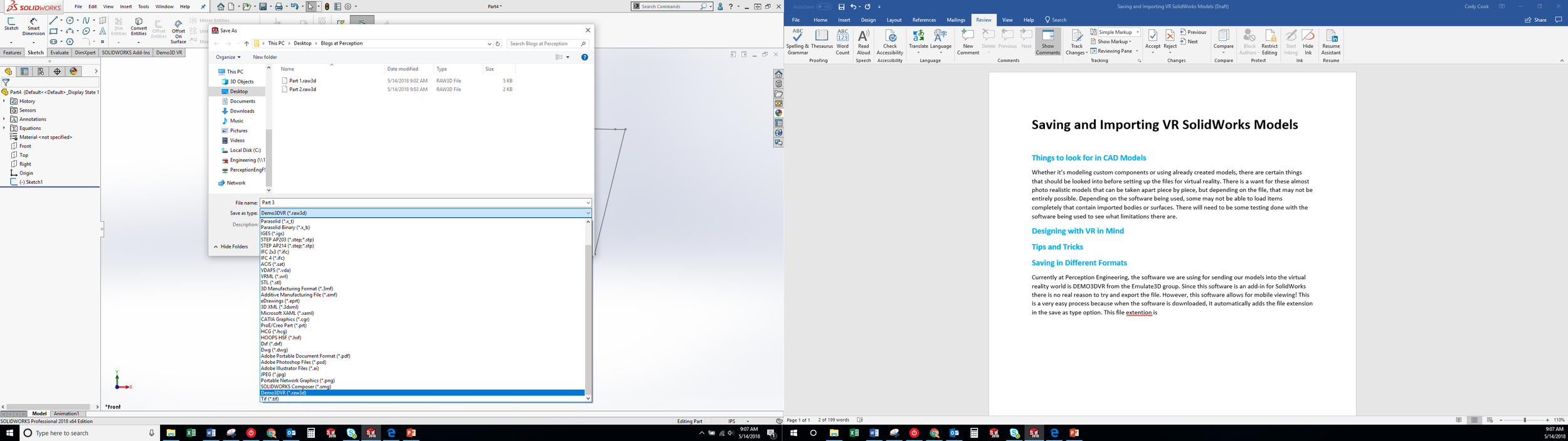Click Search Blogs at Perception field
The height and width of the screenshot is (441, 1568).
(x=547, y=43)
